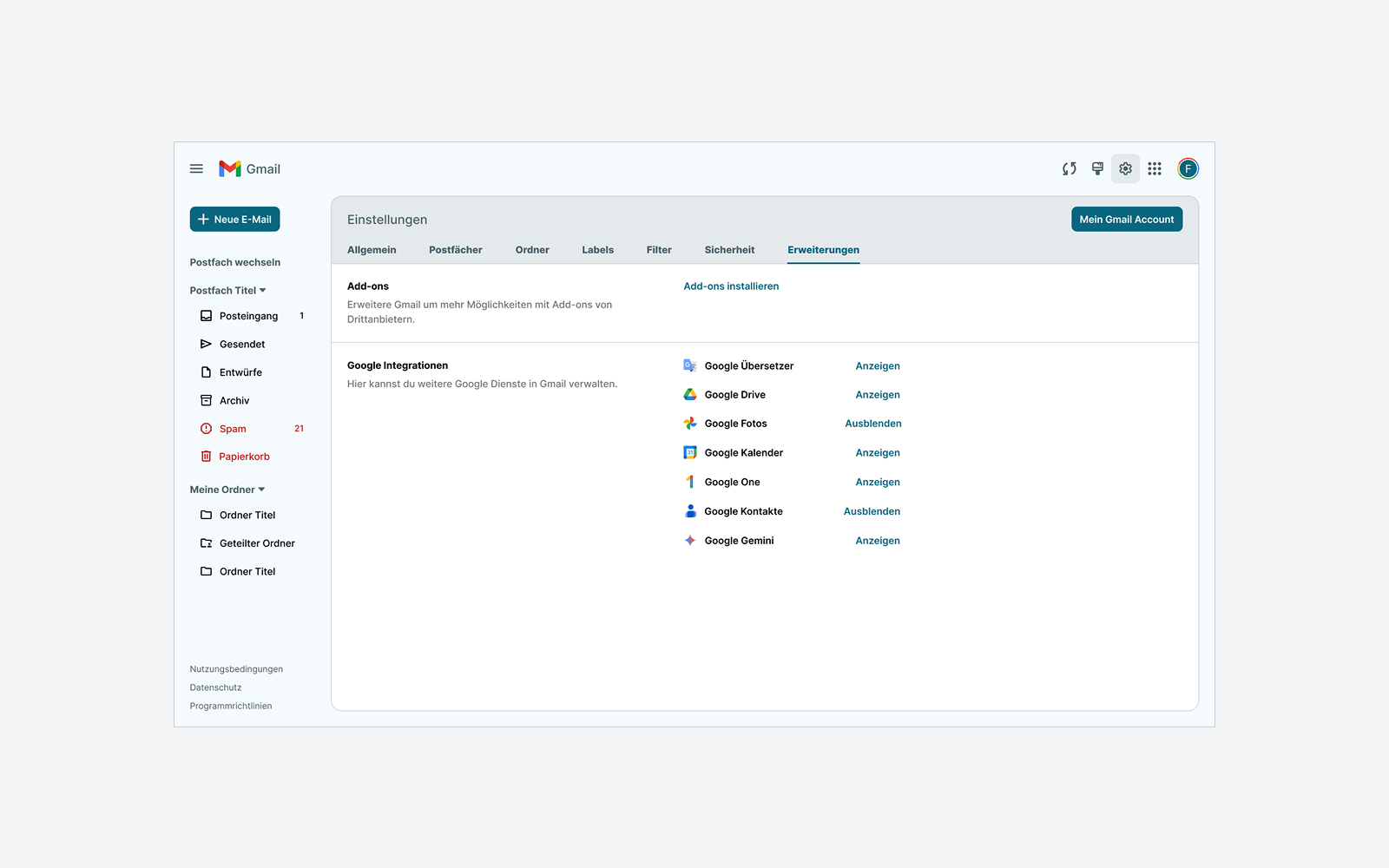
Task: Switch to the Postfächer tab
Action: (x=456, y=250)
